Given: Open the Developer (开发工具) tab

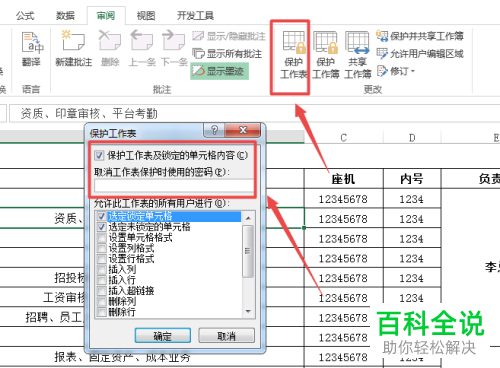Looking at the screenshot, I should tap(195, 16).
